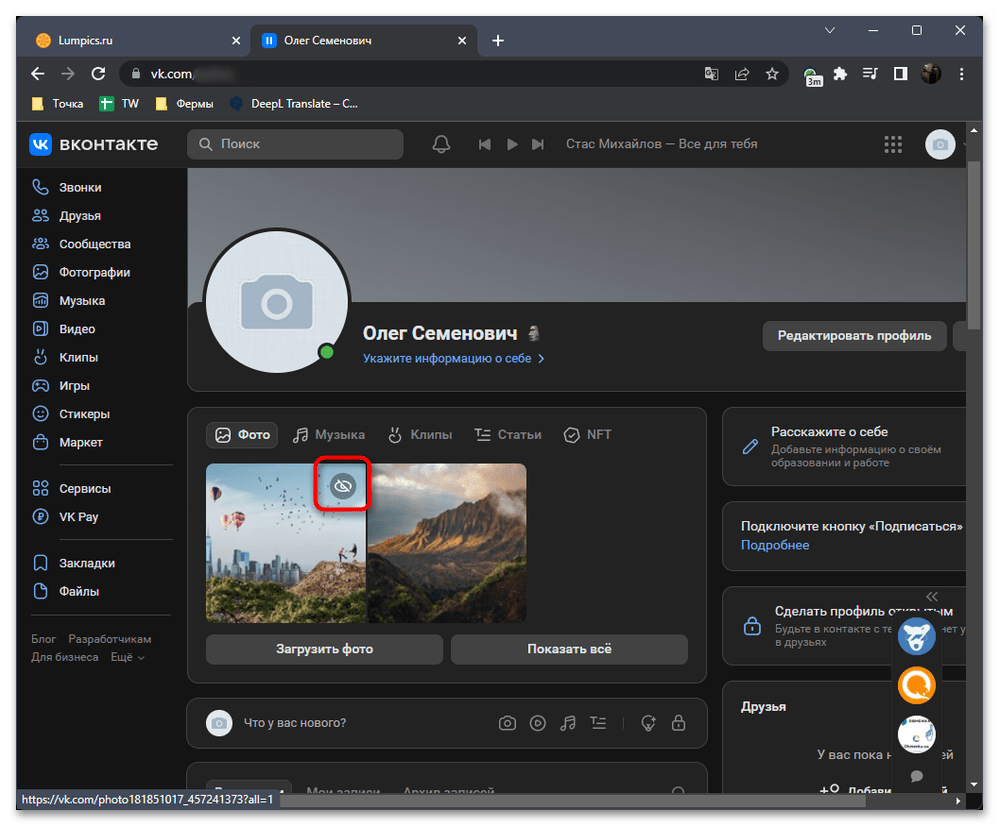
Task: Click Редактировать профиль button
Action: (854, 336)
